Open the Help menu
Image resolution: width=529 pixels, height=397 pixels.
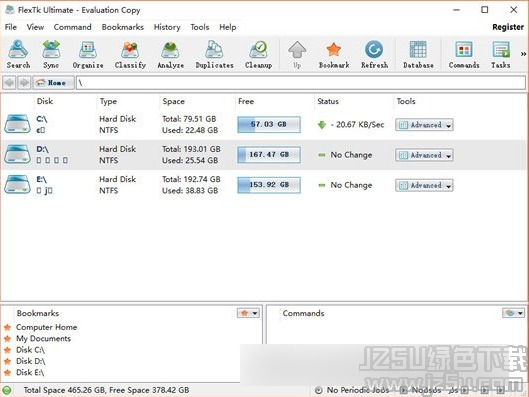pyautogui.click(x=228, y=27)
